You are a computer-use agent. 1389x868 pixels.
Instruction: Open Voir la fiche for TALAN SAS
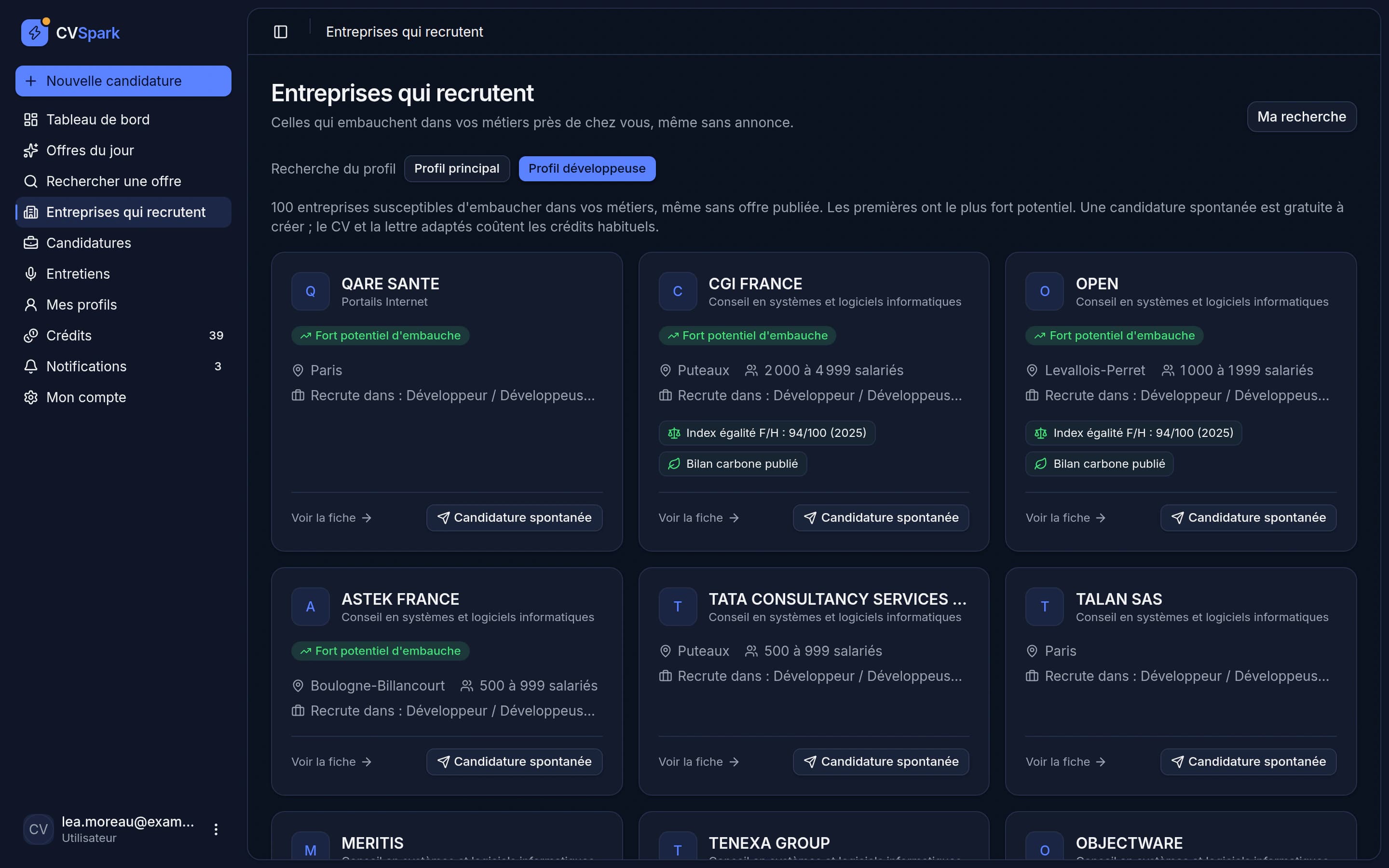tap(1066, 762)
